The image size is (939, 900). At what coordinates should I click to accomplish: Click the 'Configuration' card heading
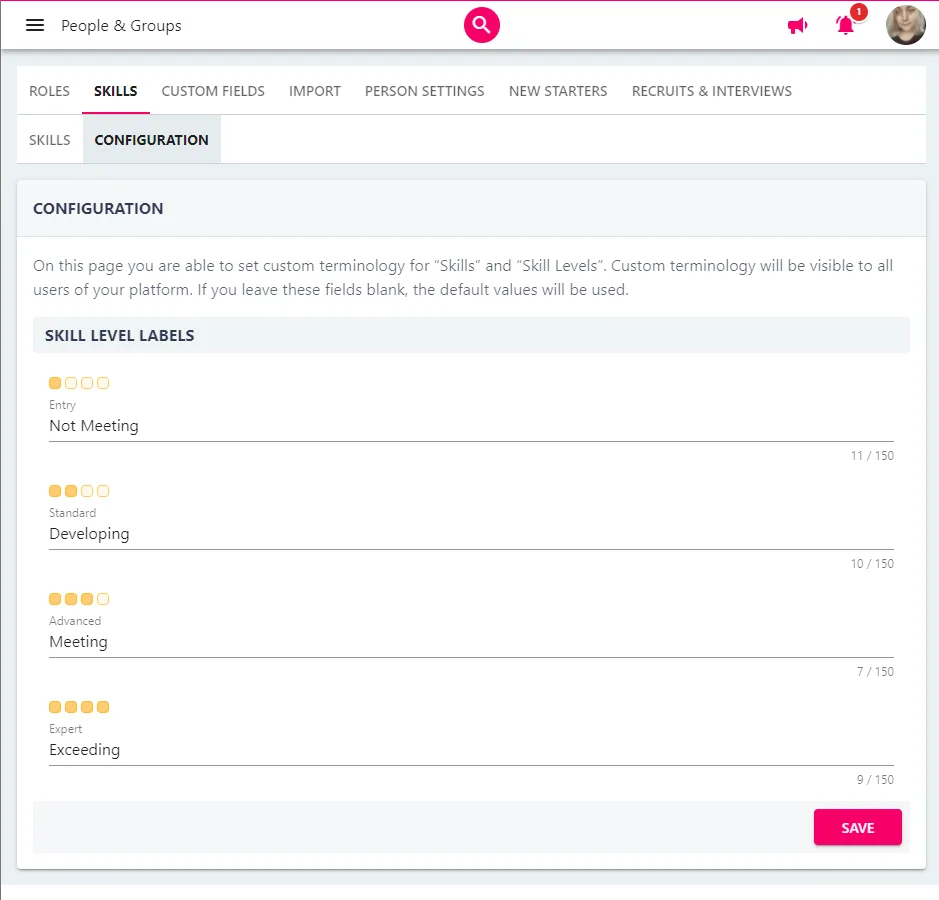click(x=98, y=208)
